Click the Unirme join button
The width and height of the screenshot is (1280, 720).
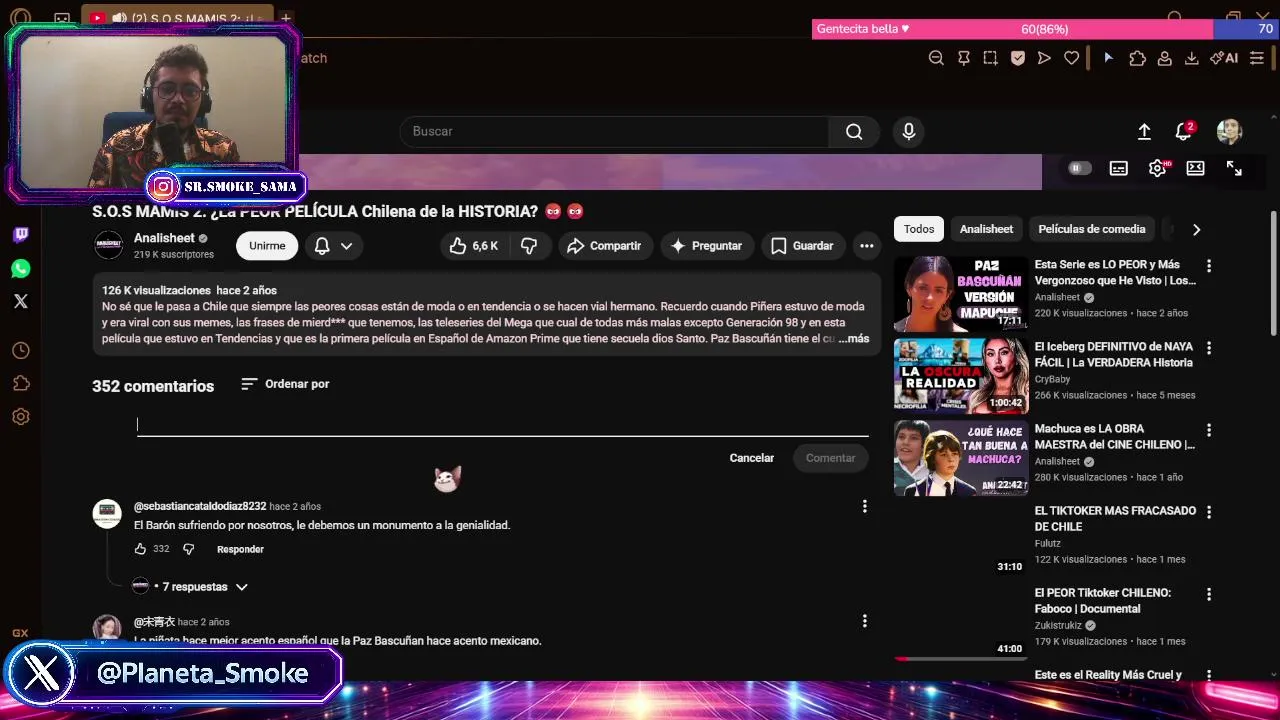[267, 246]
